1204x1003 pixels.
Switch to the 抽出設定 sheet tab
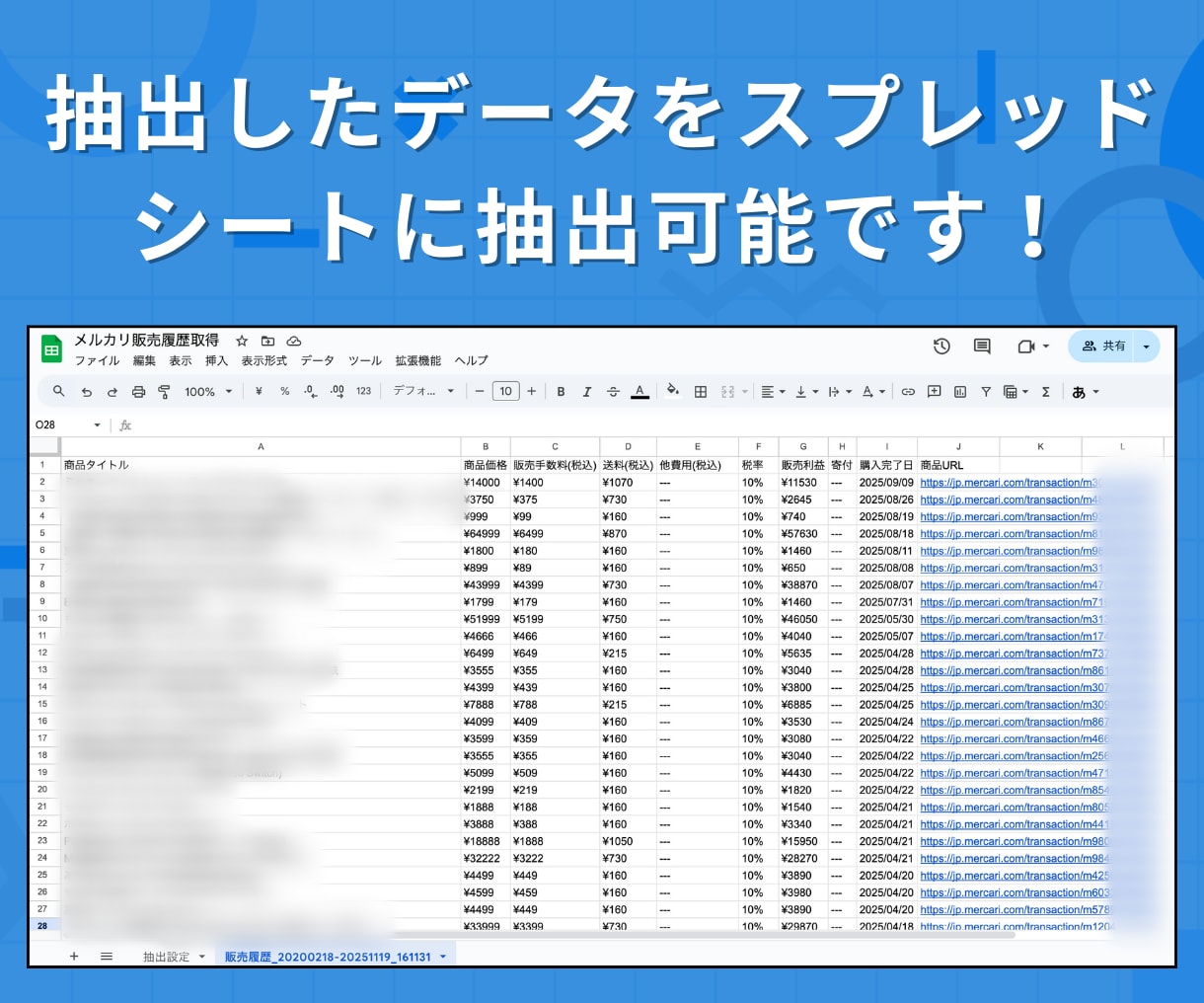click(x=166, y=957)
